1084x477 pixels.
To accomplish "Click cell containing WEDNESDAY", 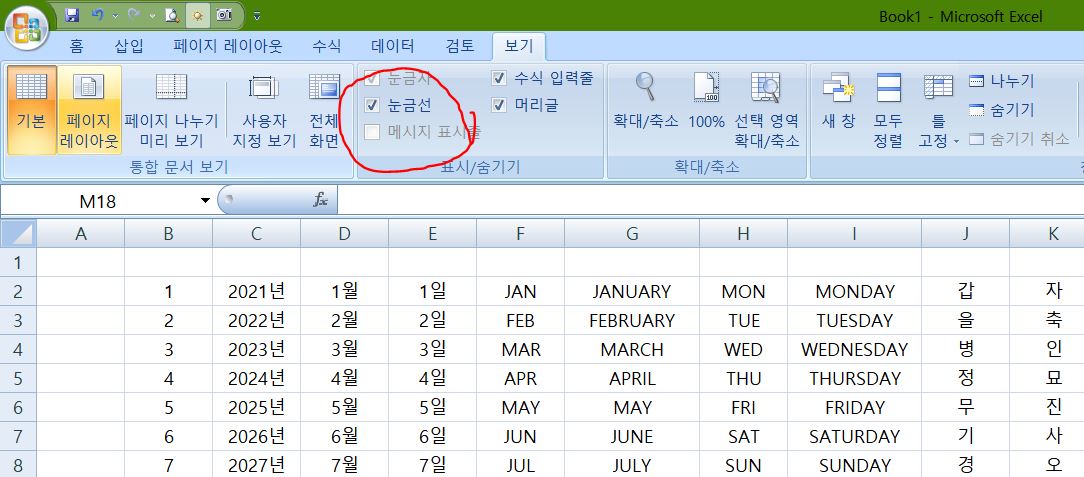I will point(854,350).
